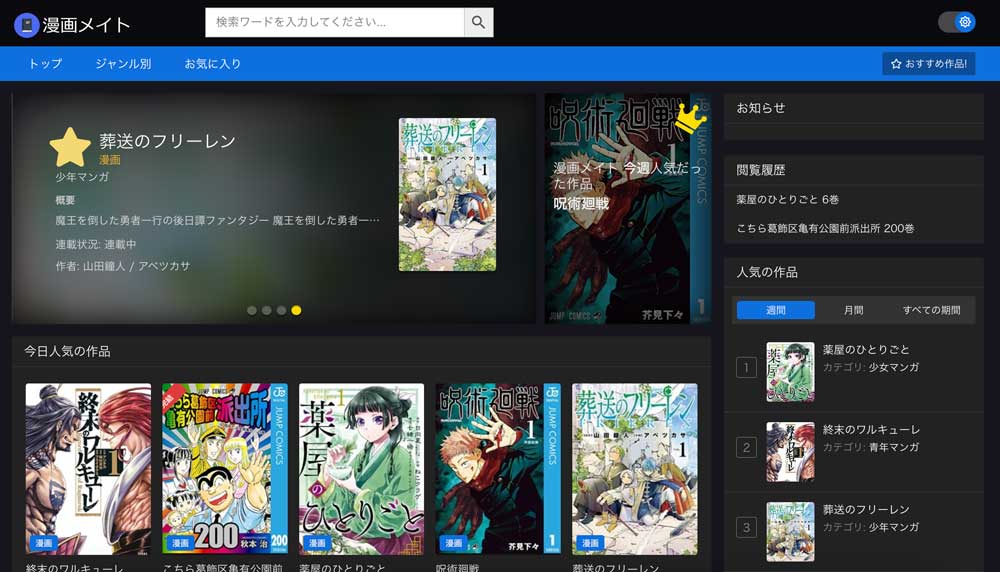The height and width of the screenshot is (572, 1000).
Task: Click the 漫画メイト logo icon
Action: (x=27, y=25)
